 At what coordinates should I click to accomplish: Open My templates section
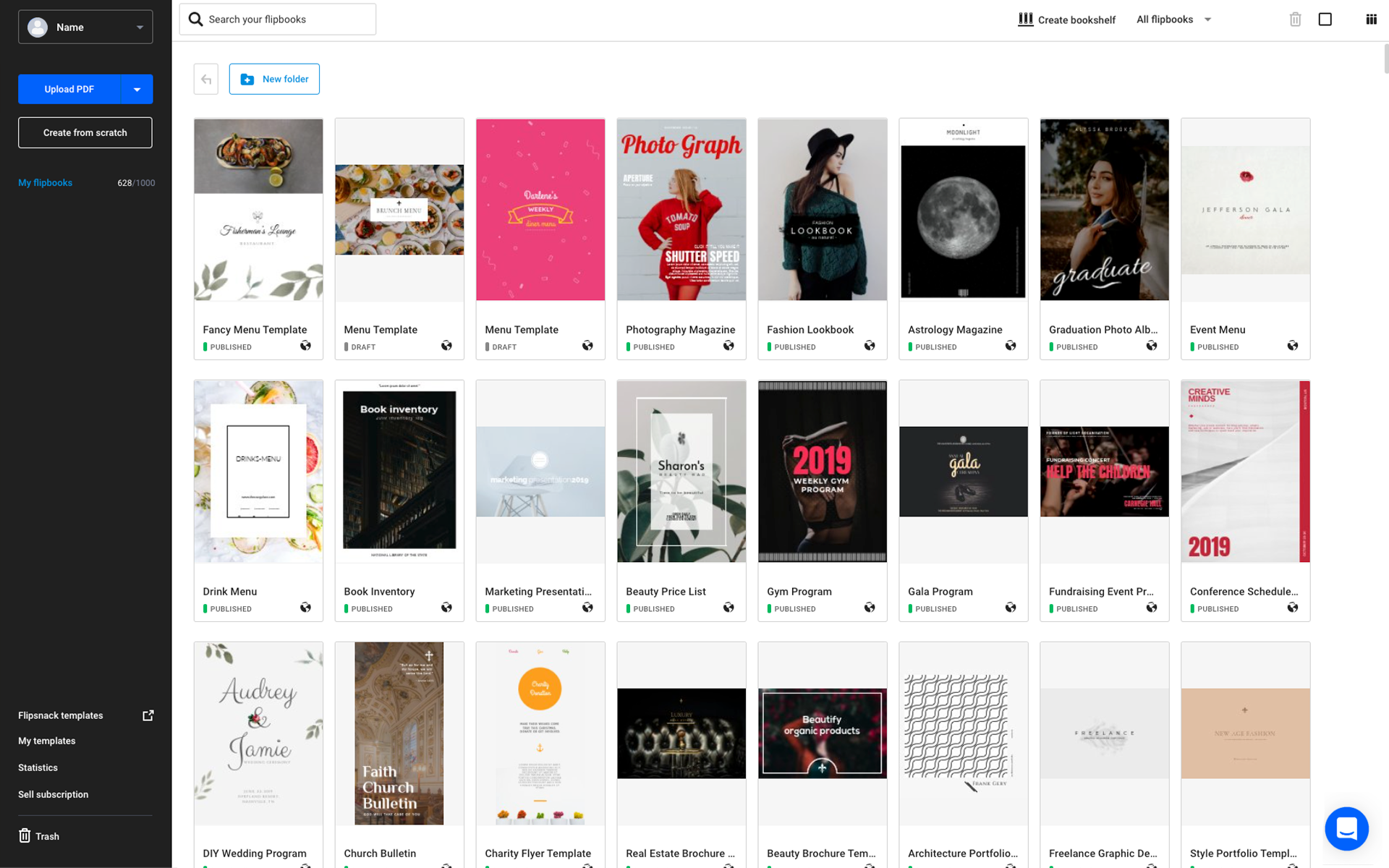46,741
